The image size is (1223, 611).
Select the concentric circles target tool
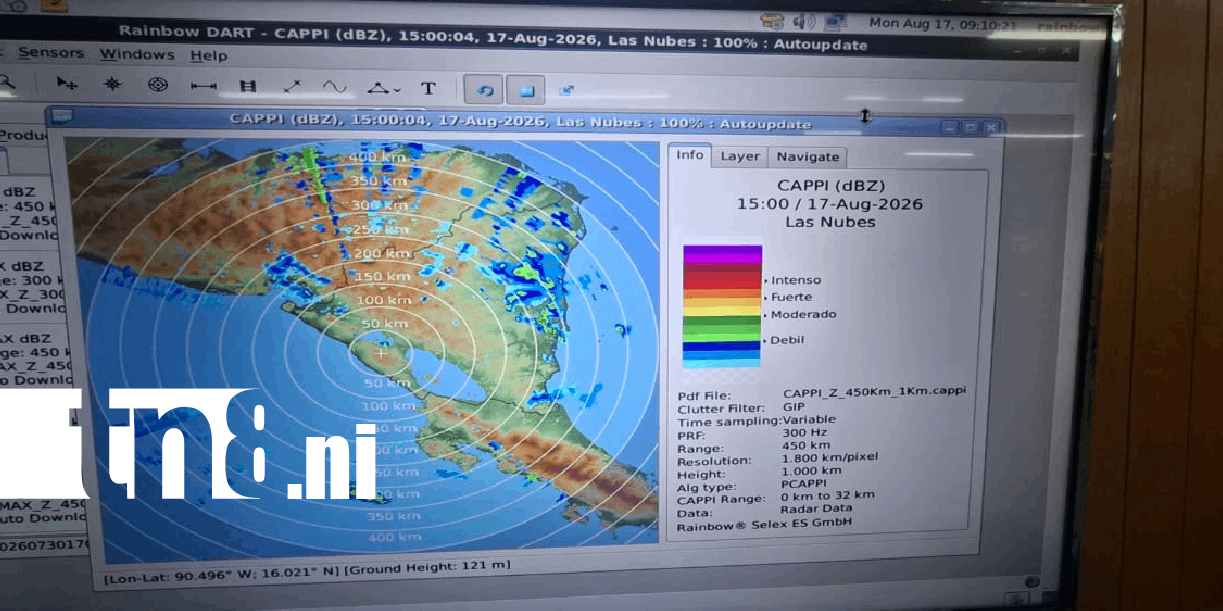(158, 85)
